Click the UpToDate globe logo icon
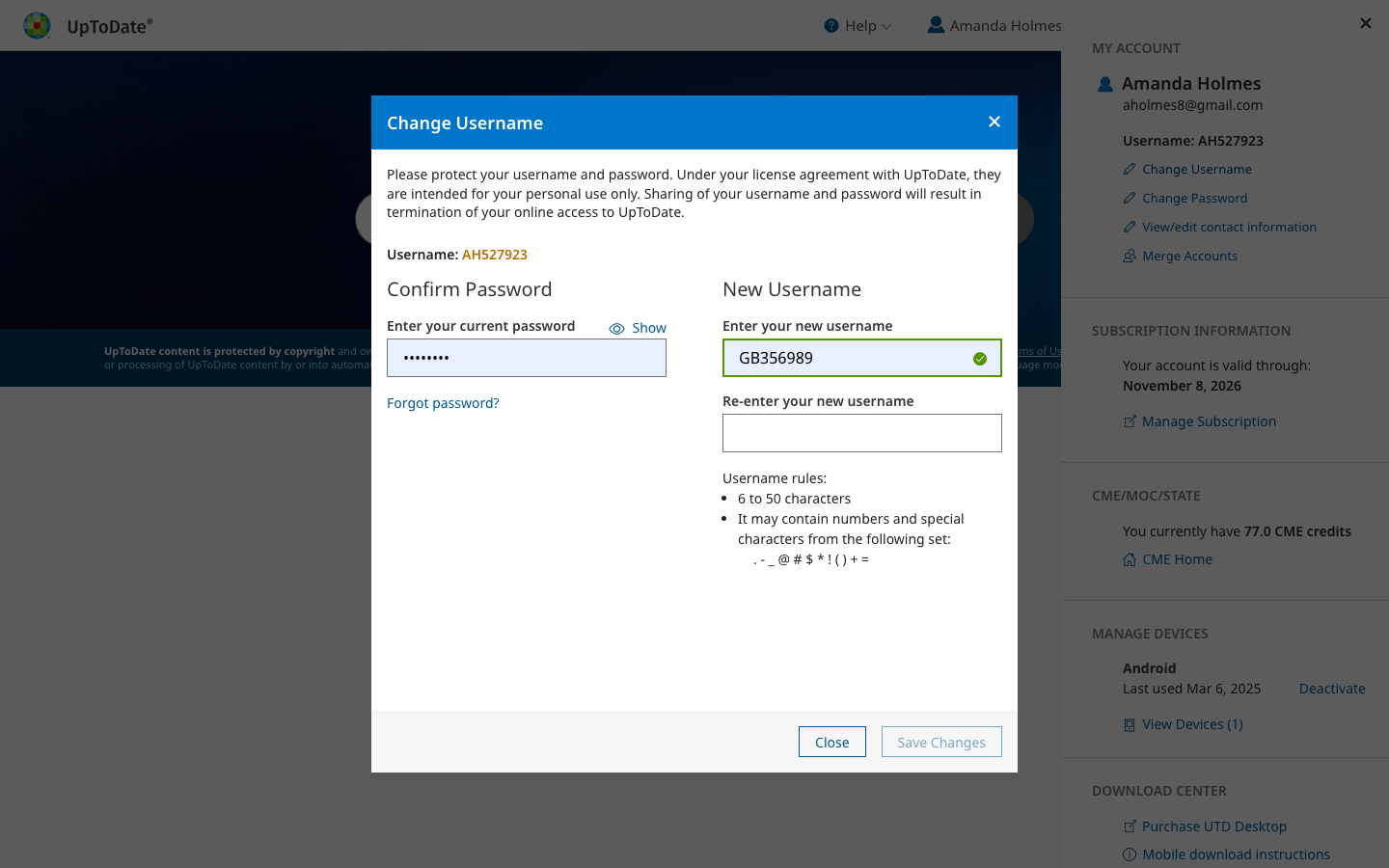Image resolution: width=1389 pixels, height=868 pixels. click(x=37, y=26)
